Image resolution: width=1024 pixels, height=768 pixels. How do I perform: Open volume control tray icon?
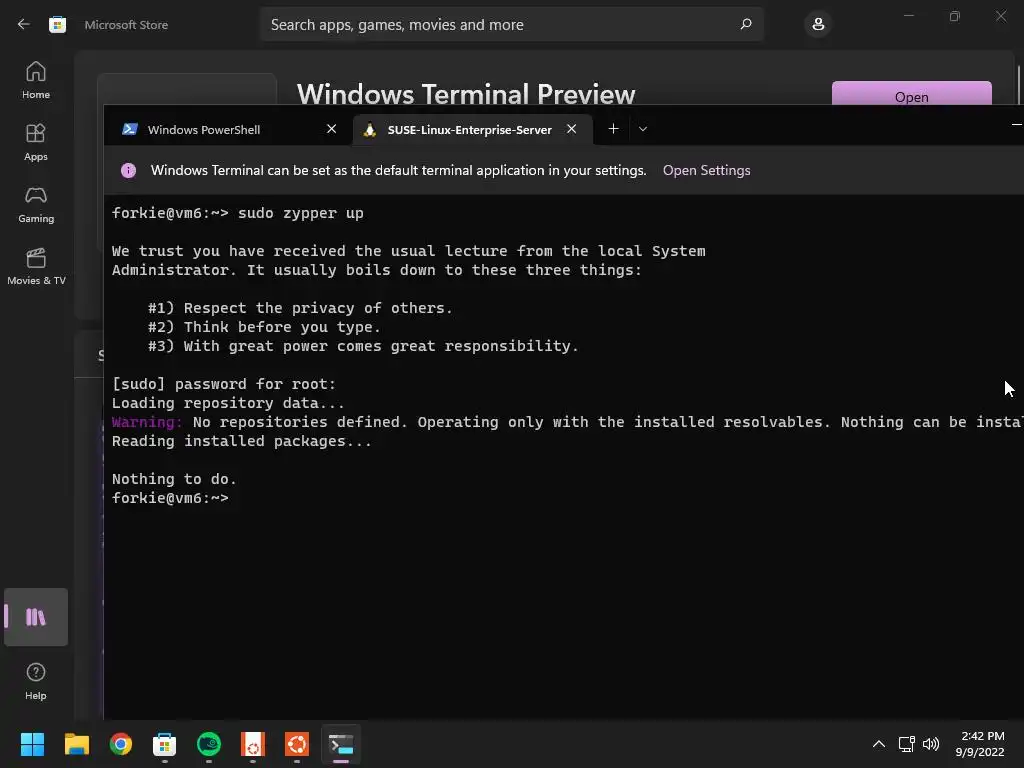pos(931,744)
